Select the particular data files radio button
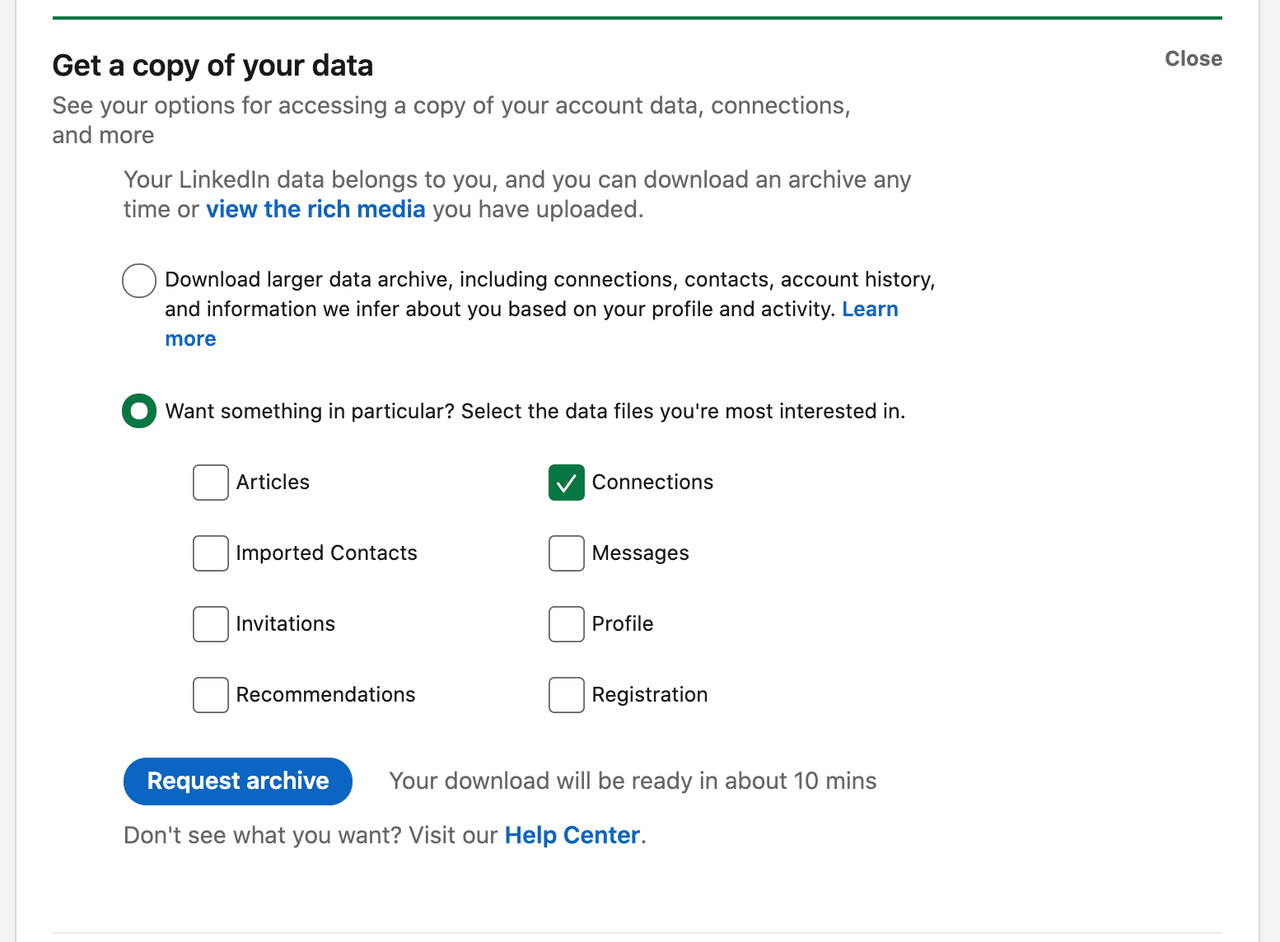 pyautogui.click(x=138, y=410)
